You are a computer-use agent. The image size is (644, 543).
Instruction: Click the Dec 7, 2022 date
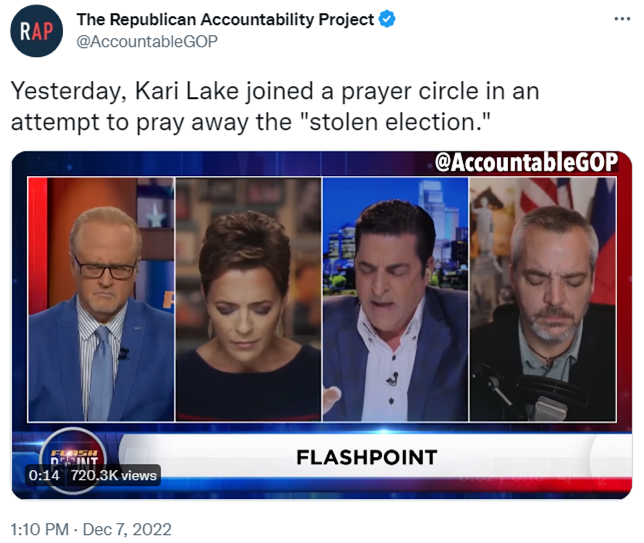(x=127, y=529)
